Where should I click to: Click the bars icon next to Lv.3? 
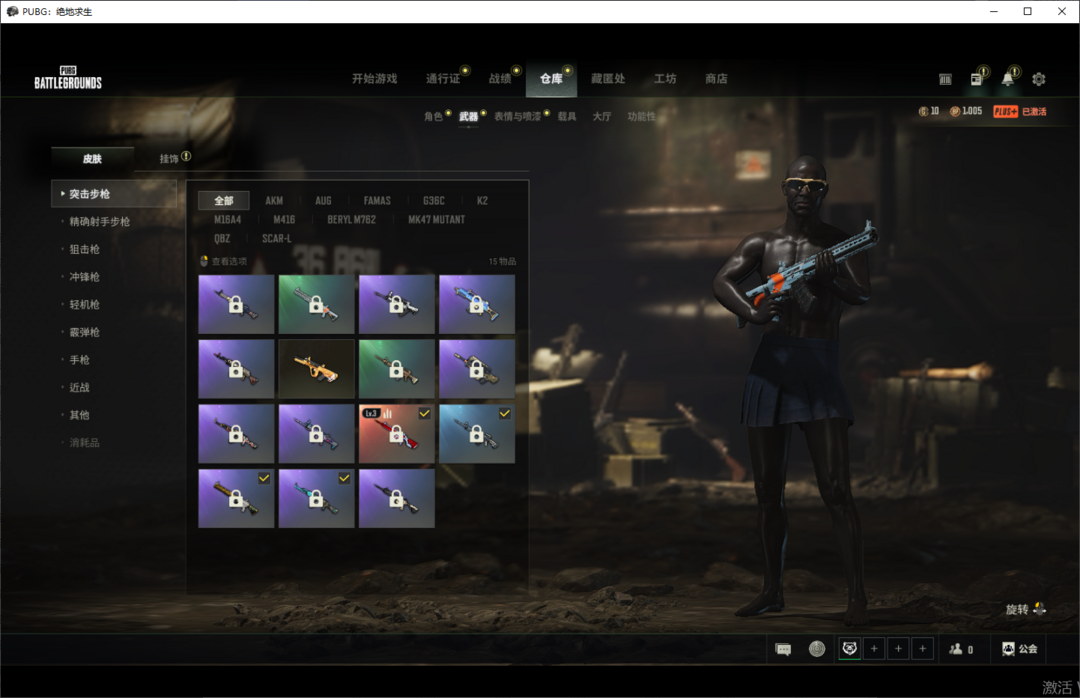click(x=387, y=413)
